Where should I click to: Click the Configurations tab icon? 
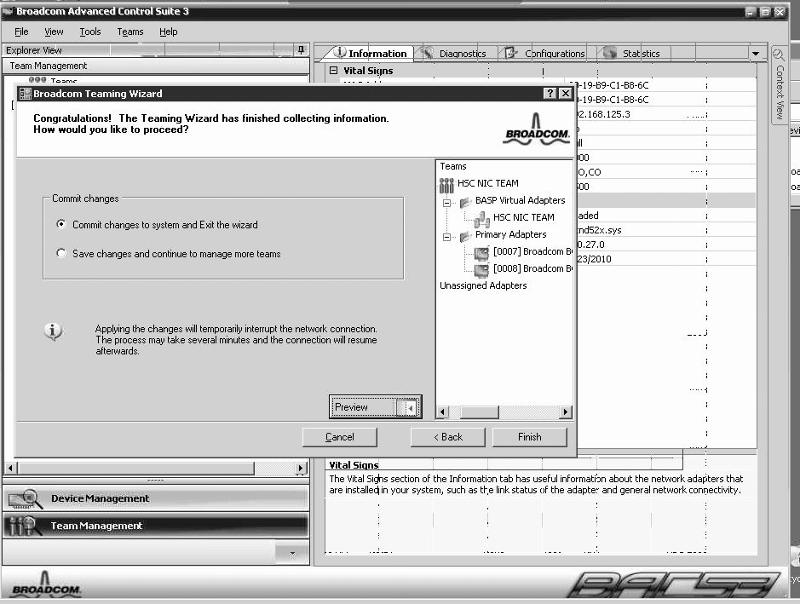click(x=510, y=53)
